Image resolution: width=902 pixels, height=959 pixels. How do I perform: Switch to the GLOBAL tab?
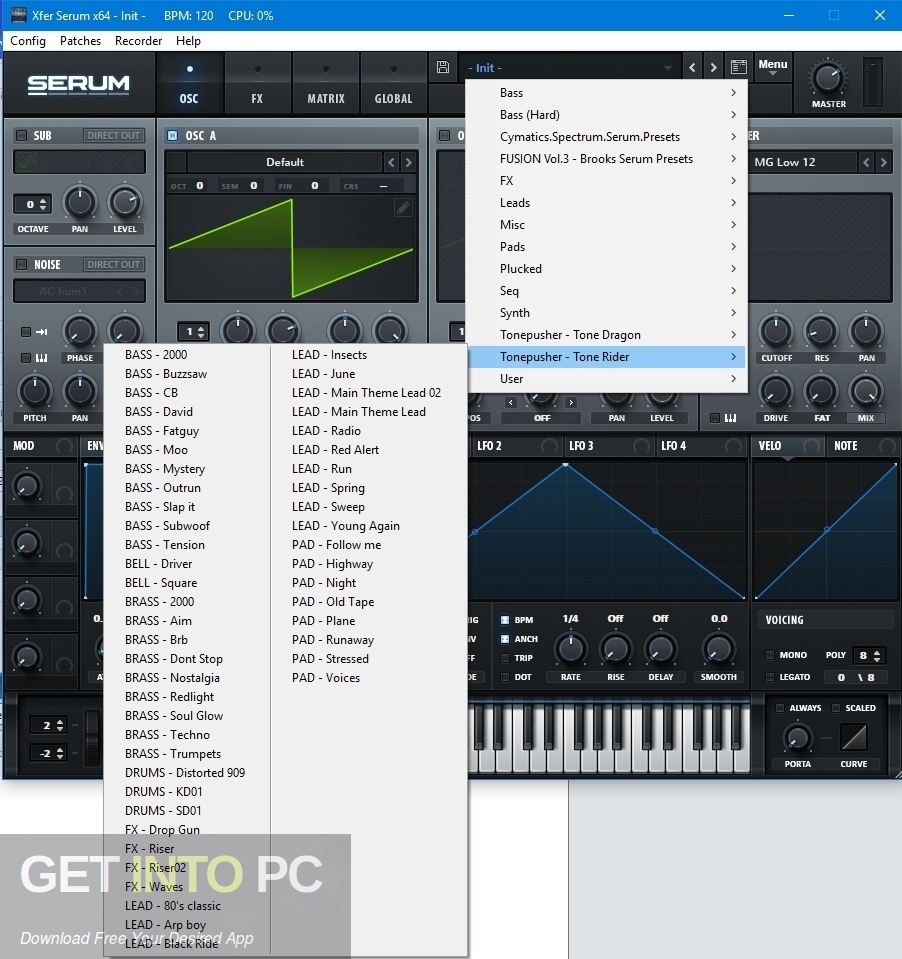(x=393, y=84)
